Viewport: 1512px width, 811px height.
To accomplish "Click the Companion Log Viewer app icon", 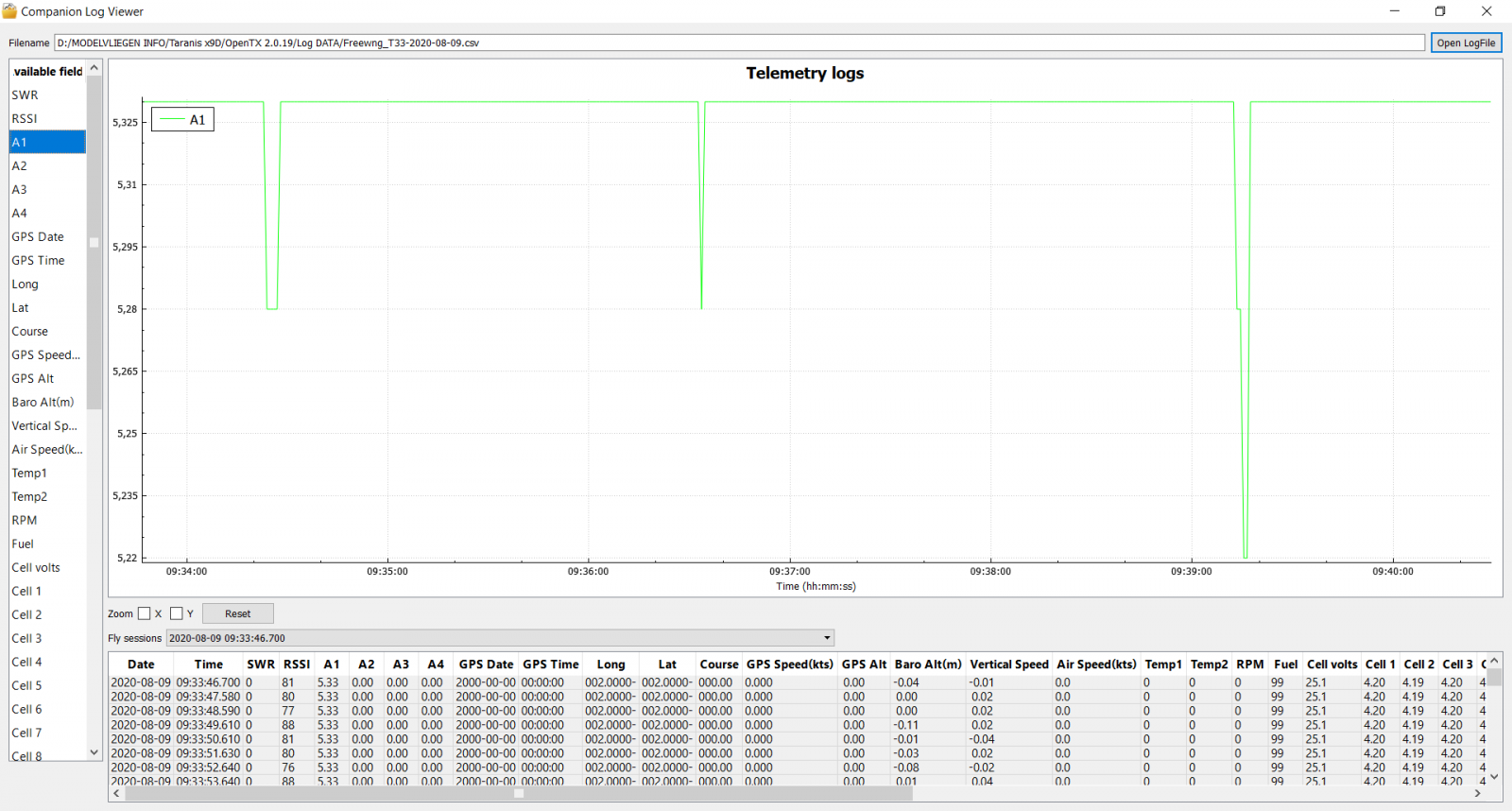I will pos(9,11).
